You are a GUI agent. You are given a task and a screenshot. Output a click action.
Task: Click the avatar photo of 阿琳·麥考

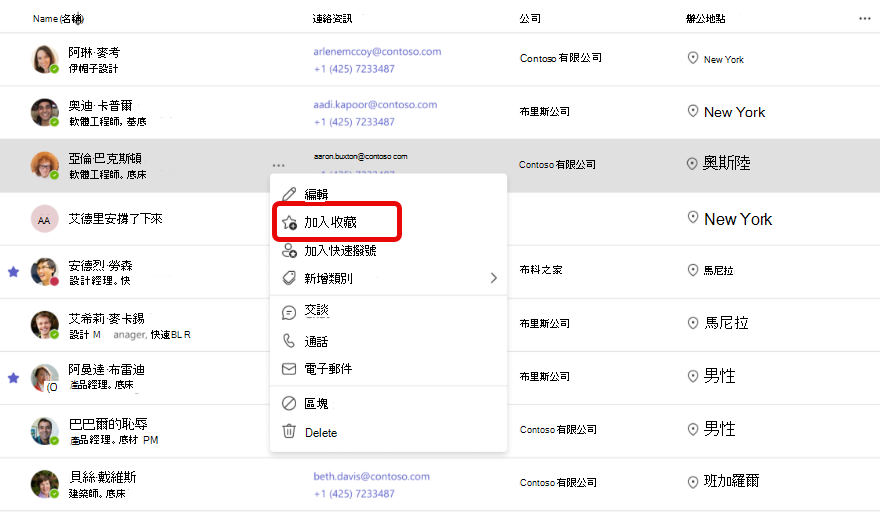point(45,60)
